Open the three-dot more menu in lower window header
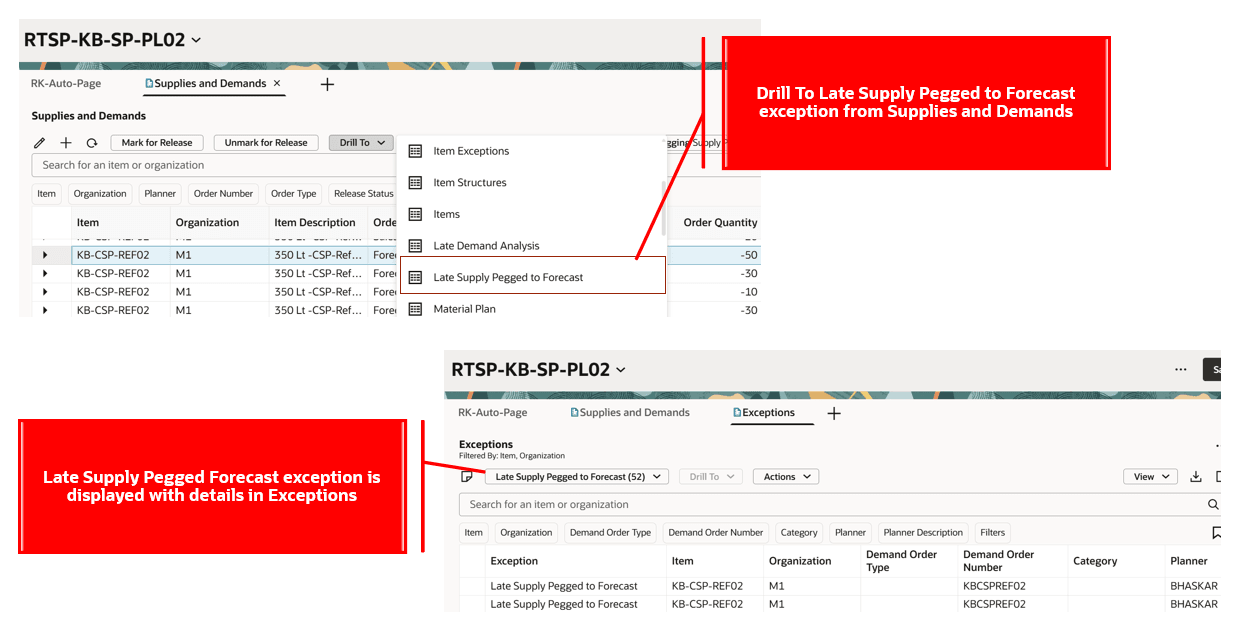This screenshot has height=627, width=1249. click(x=1181, y=369)
